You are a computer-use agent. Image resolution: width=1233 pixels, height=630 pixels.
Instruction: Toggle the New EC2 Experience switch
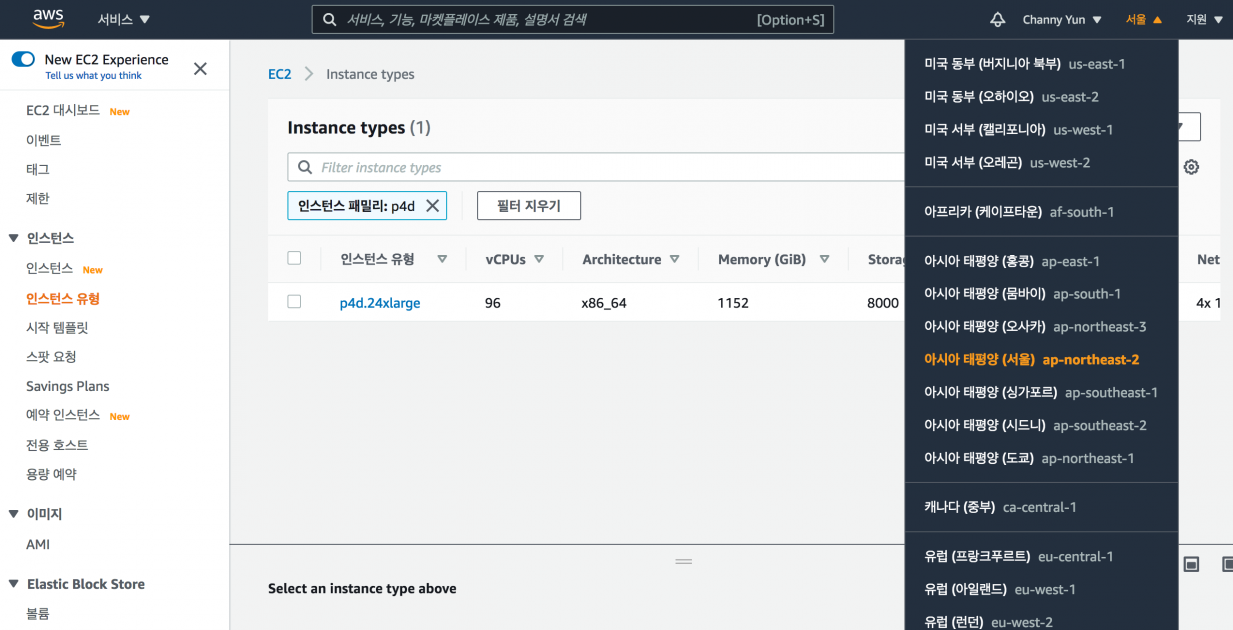(x=23, y=60)
